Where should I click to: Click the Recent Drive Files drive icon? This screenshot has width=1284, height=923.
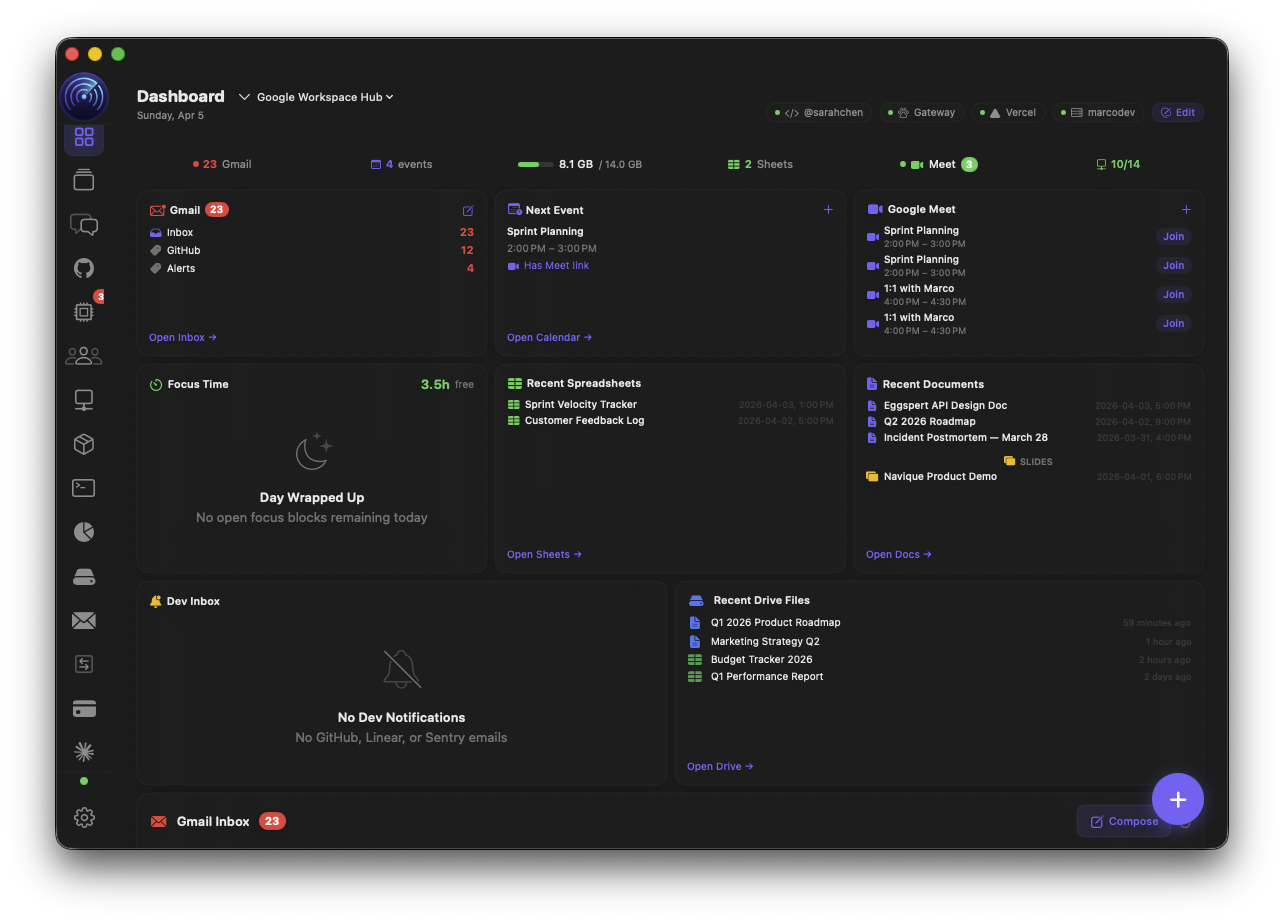696,601
